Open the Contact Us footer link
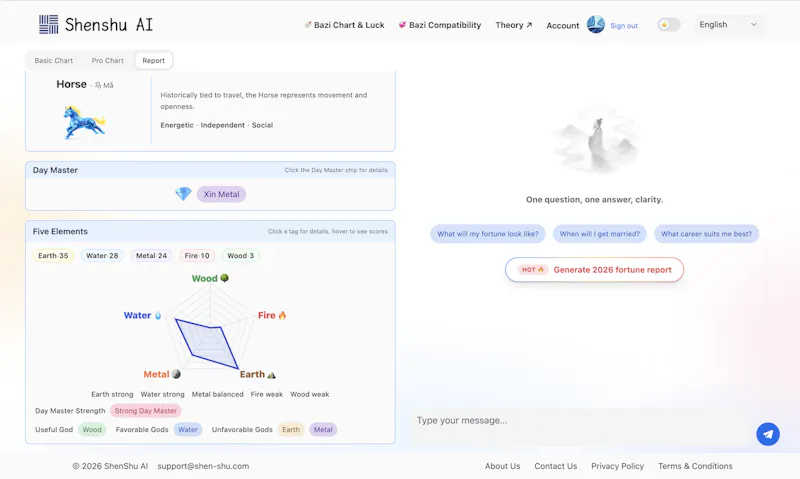The height and width of the screenshot is (479, 800). tap(556, 466)
